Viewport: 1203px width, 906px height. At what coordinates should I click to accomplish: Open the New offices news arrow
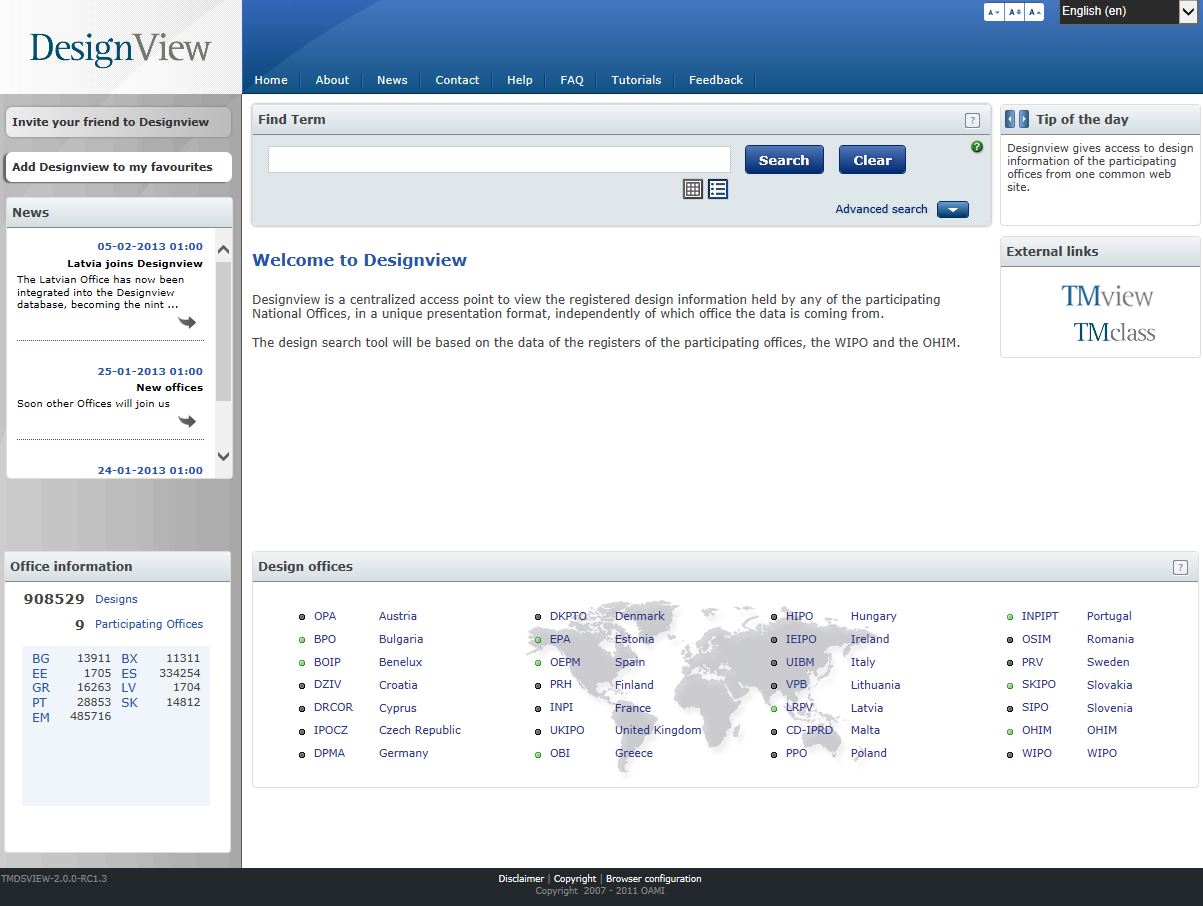tap(187, 421)
